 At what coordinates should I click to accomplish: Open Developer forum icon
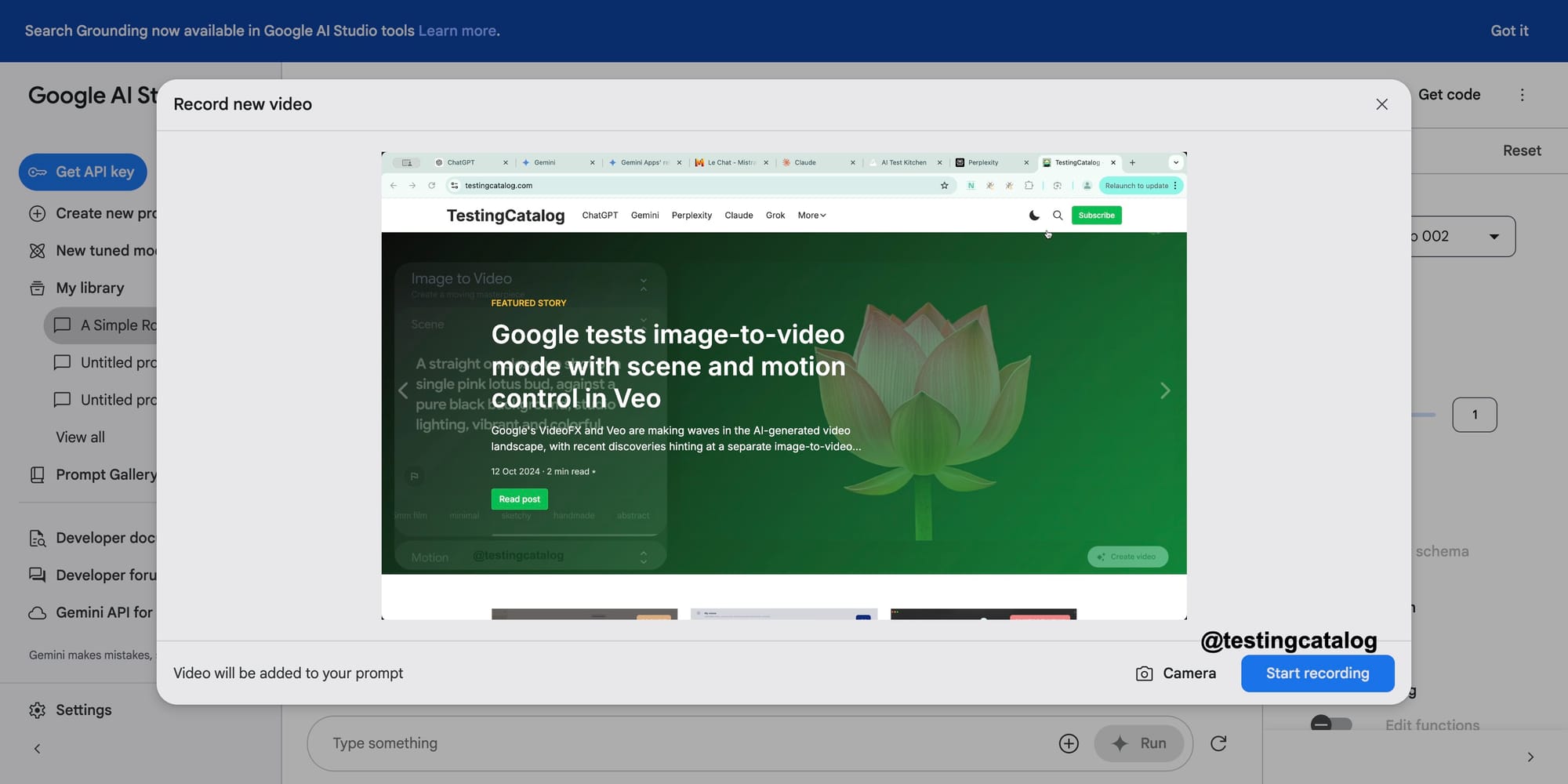[37, 575]
